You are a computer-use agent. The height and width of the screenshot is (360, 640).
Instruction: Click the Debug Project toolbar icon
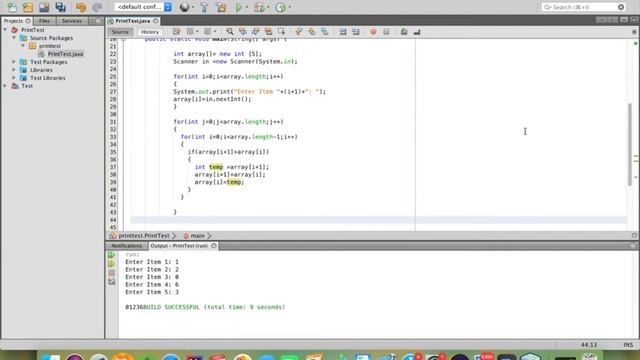point(260,7)
